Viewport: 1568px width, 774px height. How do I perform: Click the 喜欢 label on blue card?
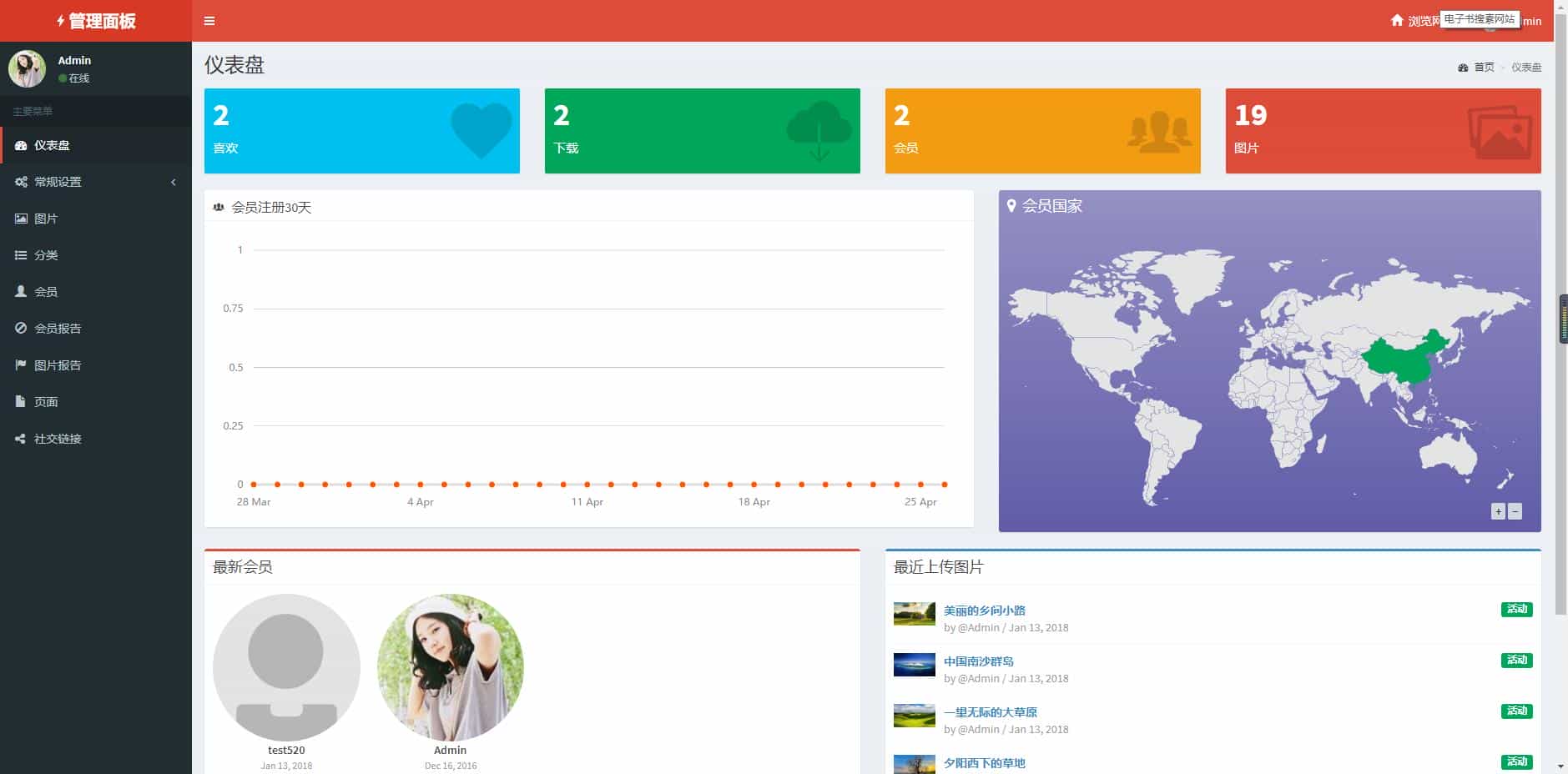click(225, 148)
